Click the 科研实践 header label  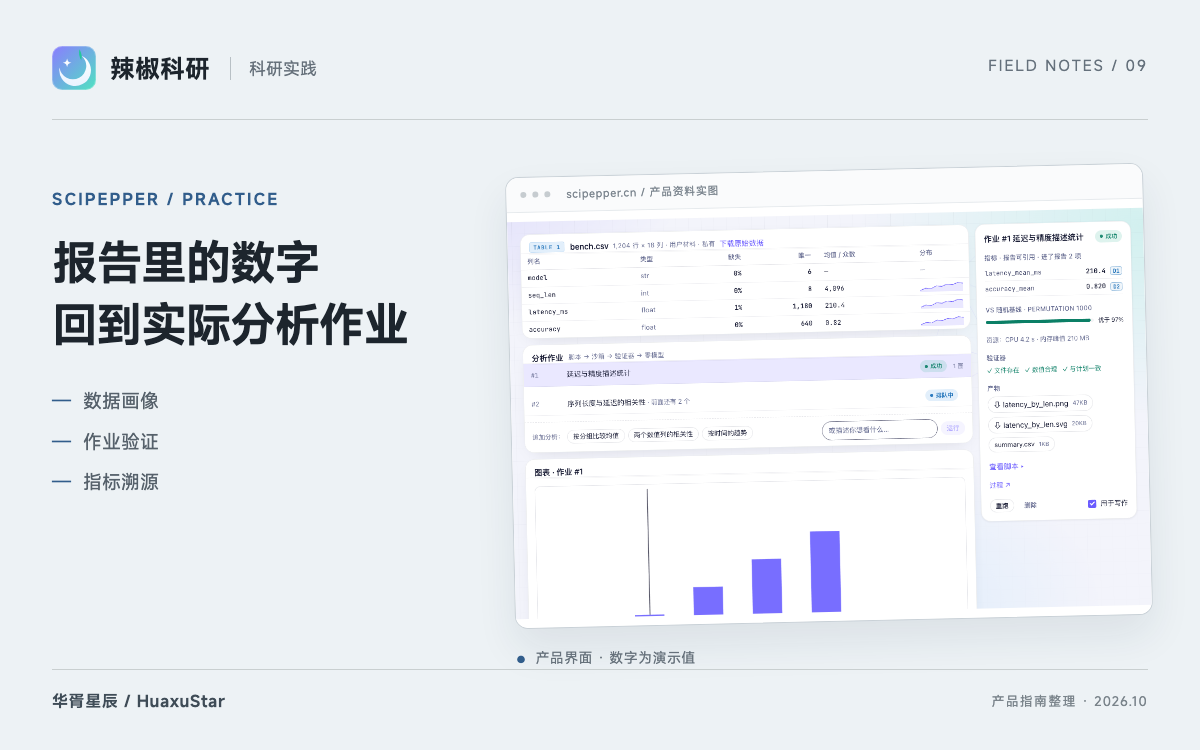point(282,68)
